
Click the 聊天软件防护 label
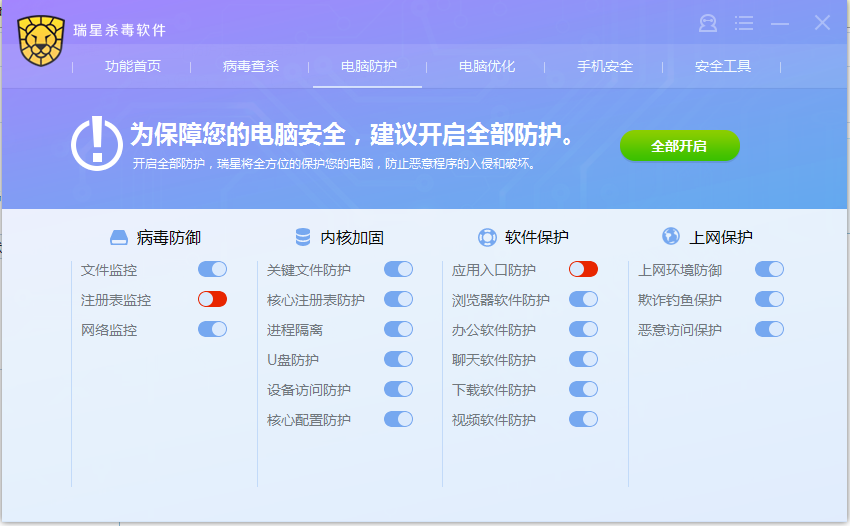494,360
